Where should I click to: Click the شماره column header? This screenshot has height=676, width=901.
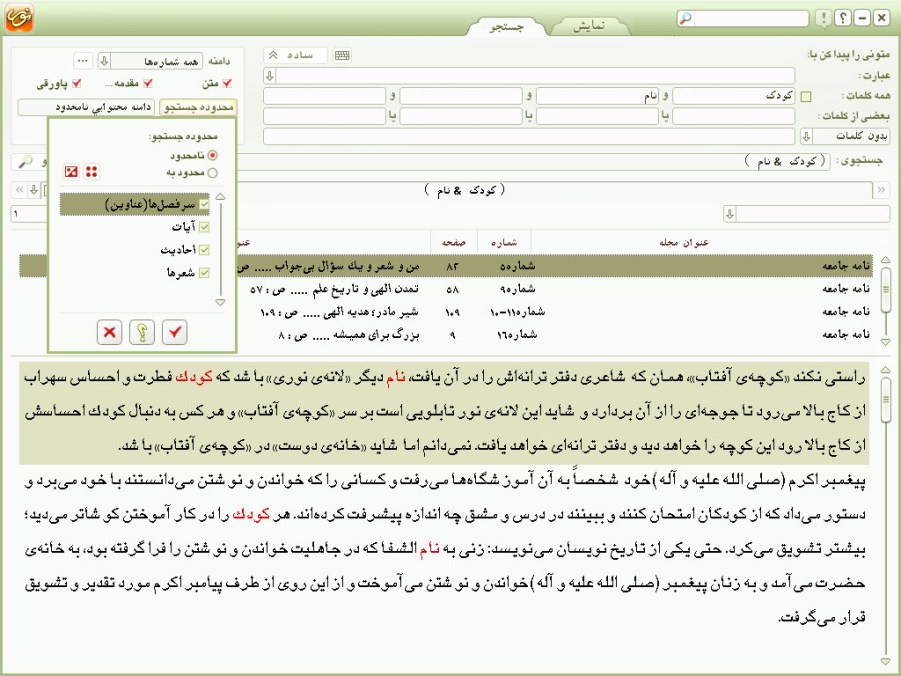pos(504,243)
